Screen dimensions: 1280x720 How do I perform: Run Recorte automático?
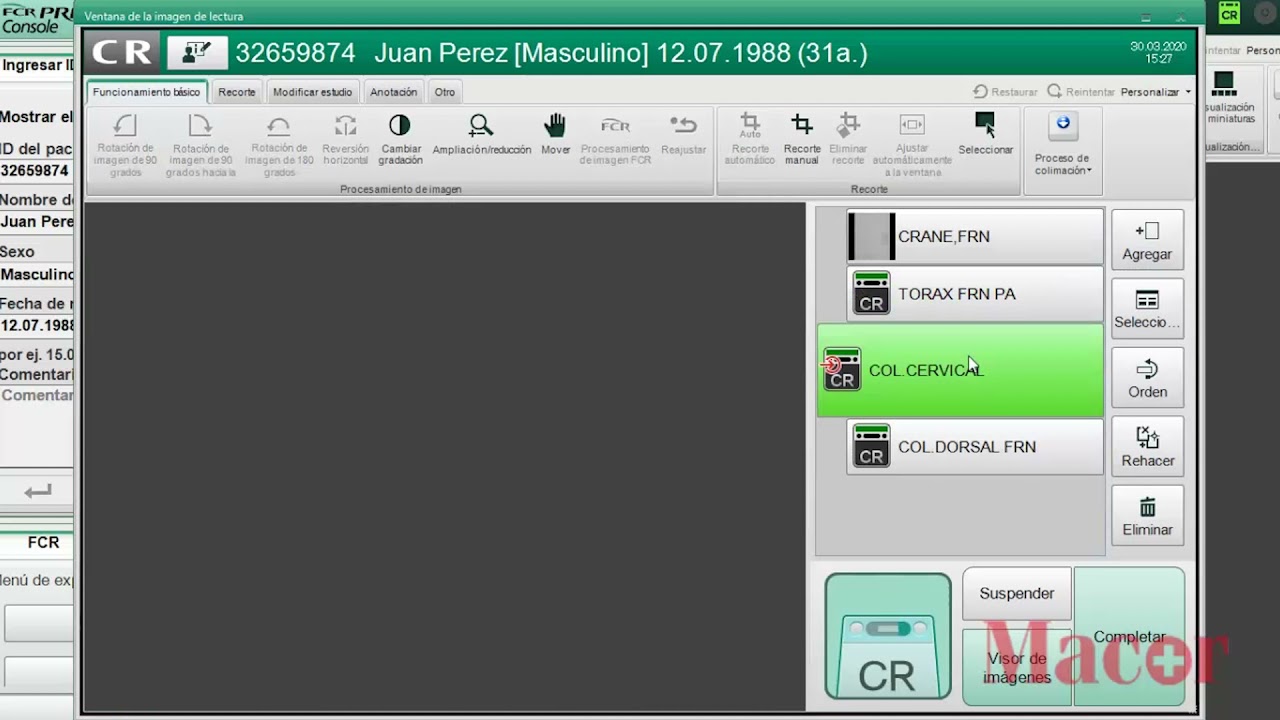[749, 139]
